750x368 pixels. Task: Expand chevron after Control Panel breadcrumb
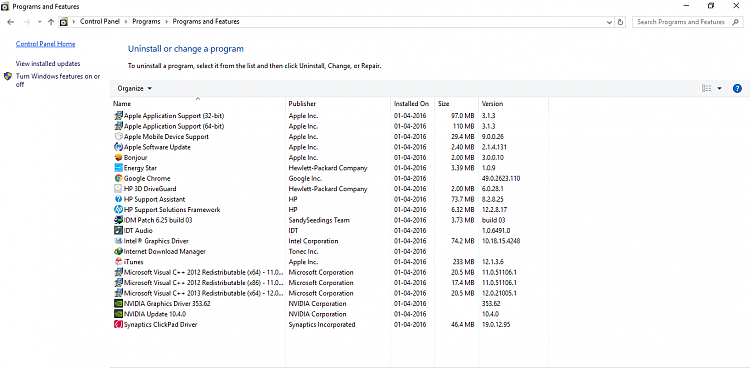pyautogui.click(x=126, y=22)
